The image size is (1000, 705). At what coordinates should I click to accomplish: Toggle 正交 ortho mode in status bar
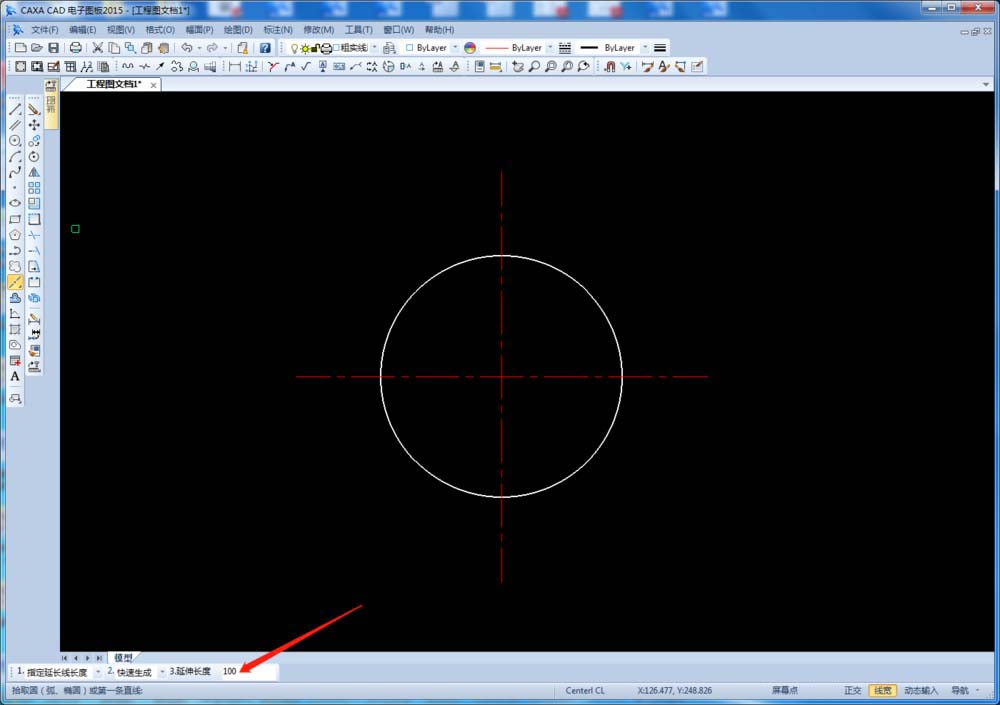(x=853, y=690)
